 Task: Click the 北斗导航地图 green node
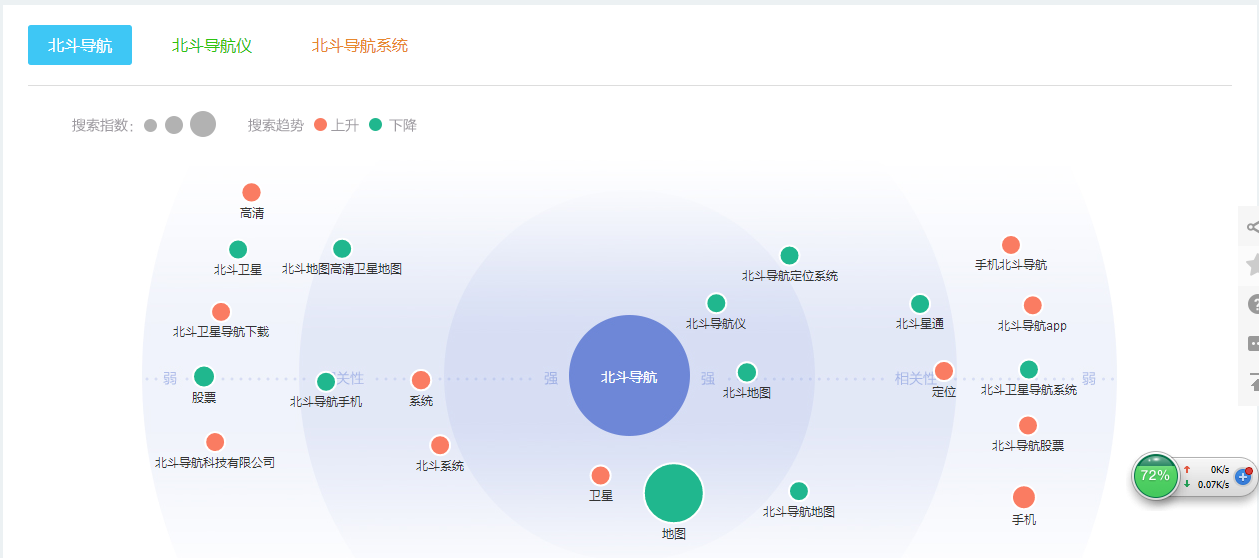pos(799,491)
